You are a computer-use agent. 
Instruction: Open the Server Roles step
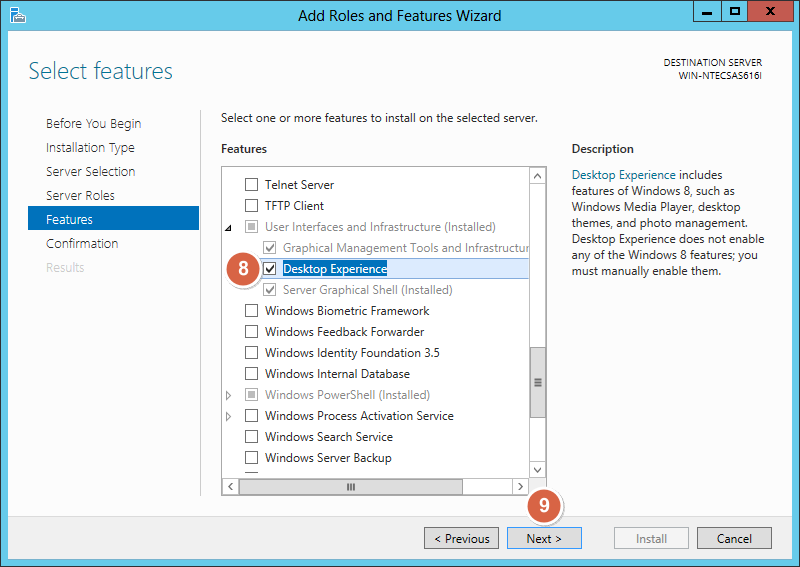click(80, 195)
